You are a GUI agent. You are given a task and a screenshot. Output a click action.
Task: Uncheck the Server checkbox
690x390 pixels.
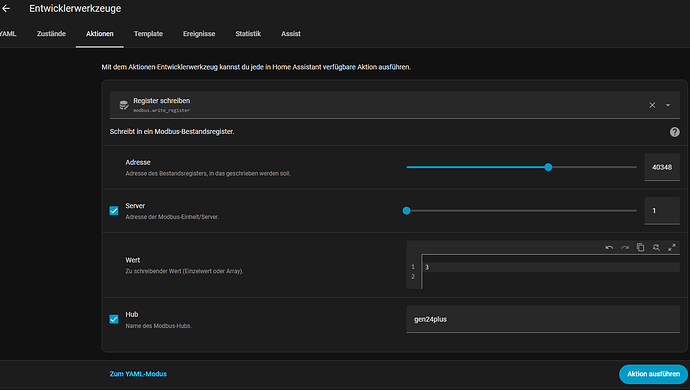tap(114, 211)
